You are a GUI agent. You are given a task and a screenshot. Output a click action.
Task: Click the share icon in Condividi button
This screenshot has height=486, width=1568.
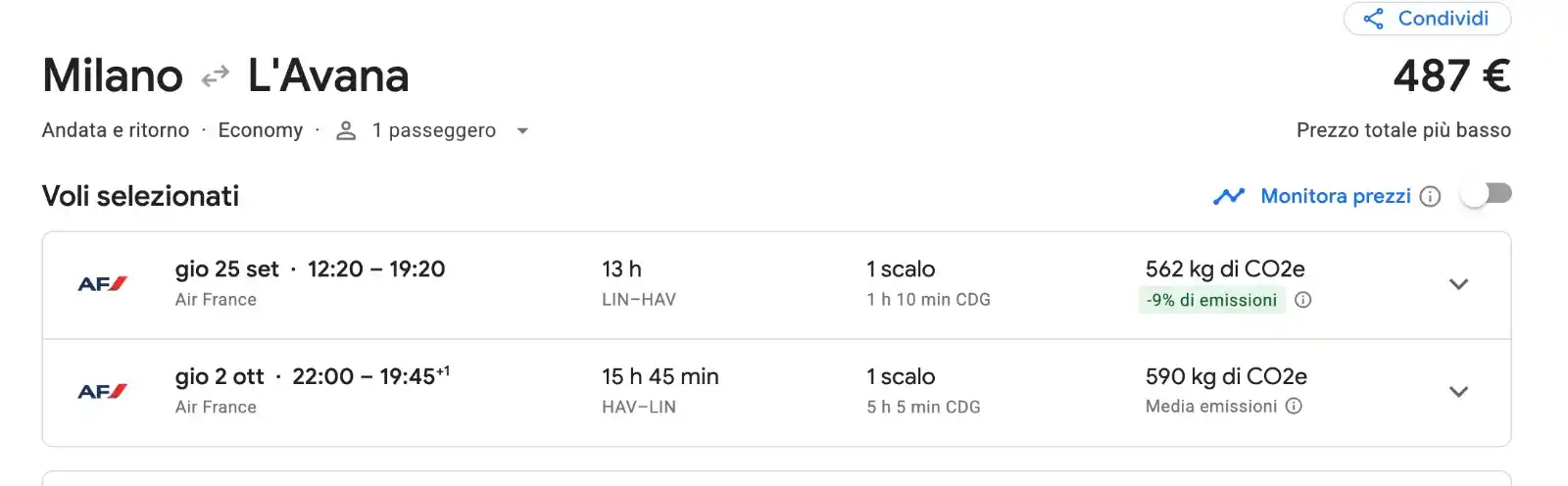pyautogui.click(x=1374, y=19)
